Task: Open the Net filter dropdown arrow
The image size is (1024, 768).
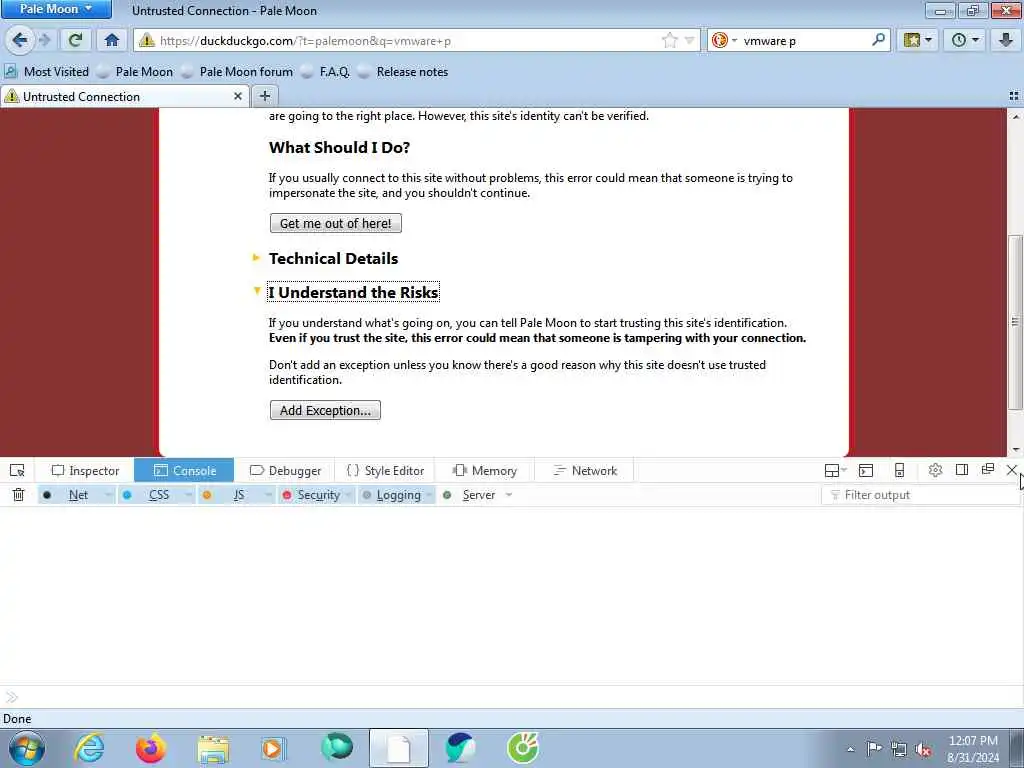Action: pyautogui.click(x=108, y=495)
